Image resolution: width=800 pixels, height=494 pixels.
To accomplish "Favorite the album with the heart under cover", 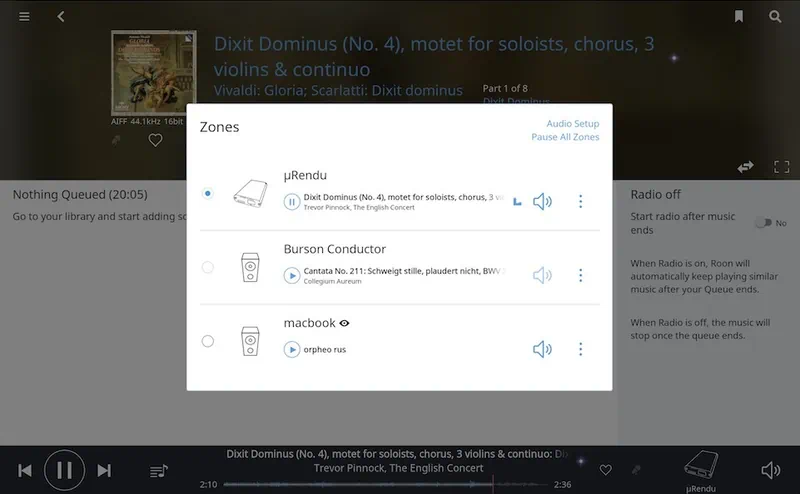I will click(x=155, y=140).
